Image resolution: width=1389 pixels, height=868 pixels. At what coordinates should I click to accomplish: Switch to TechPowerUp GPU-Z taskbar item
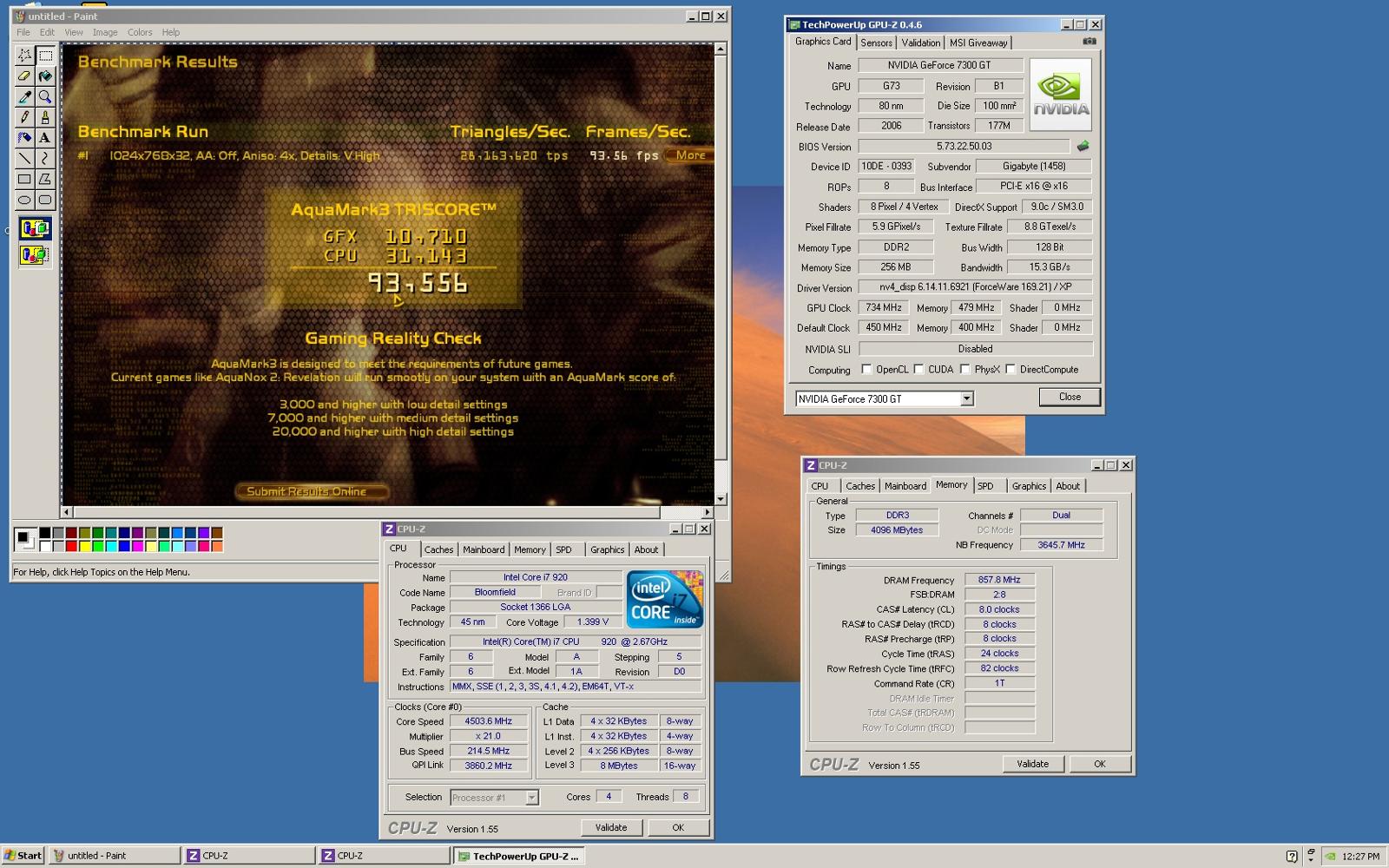518,856
